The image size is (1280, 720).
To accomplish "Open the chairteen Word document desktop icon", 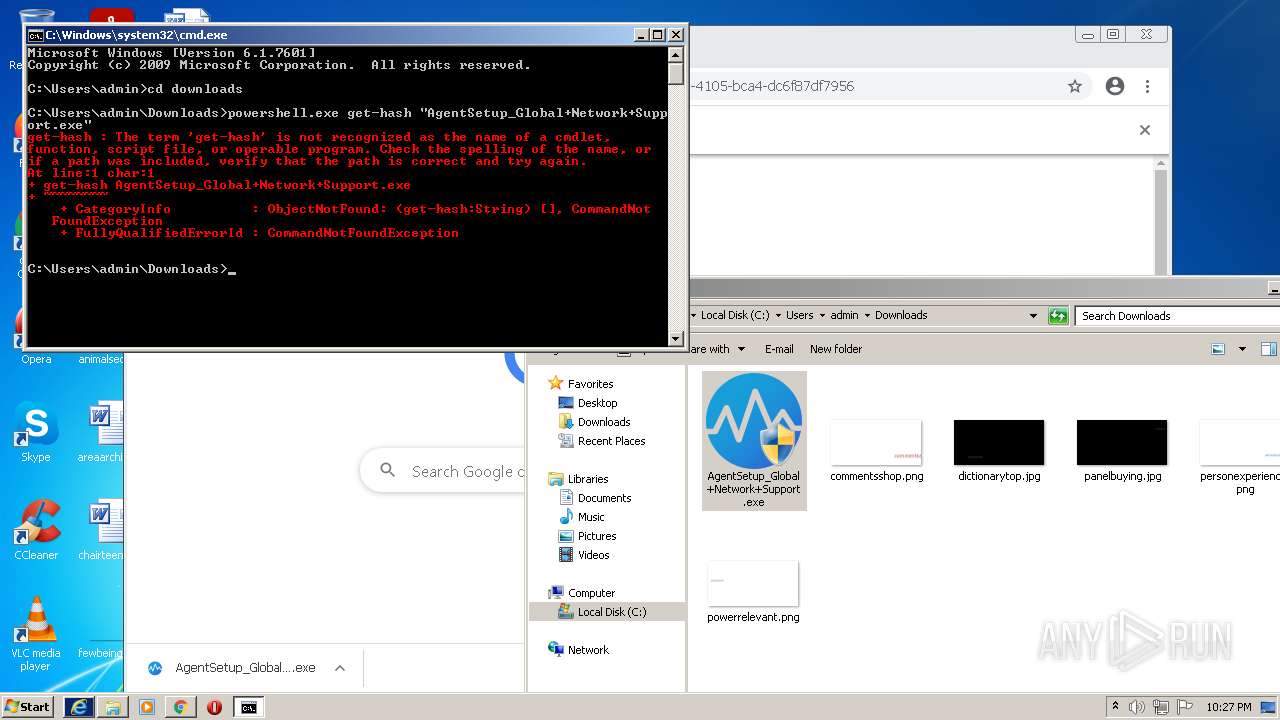I will (x=101, y=530).
